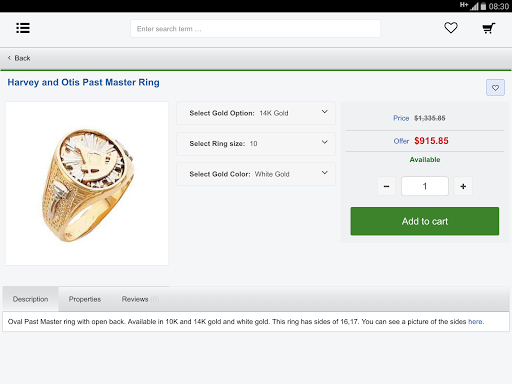Expand the Select Gold Option dropdown

(256, 113)
